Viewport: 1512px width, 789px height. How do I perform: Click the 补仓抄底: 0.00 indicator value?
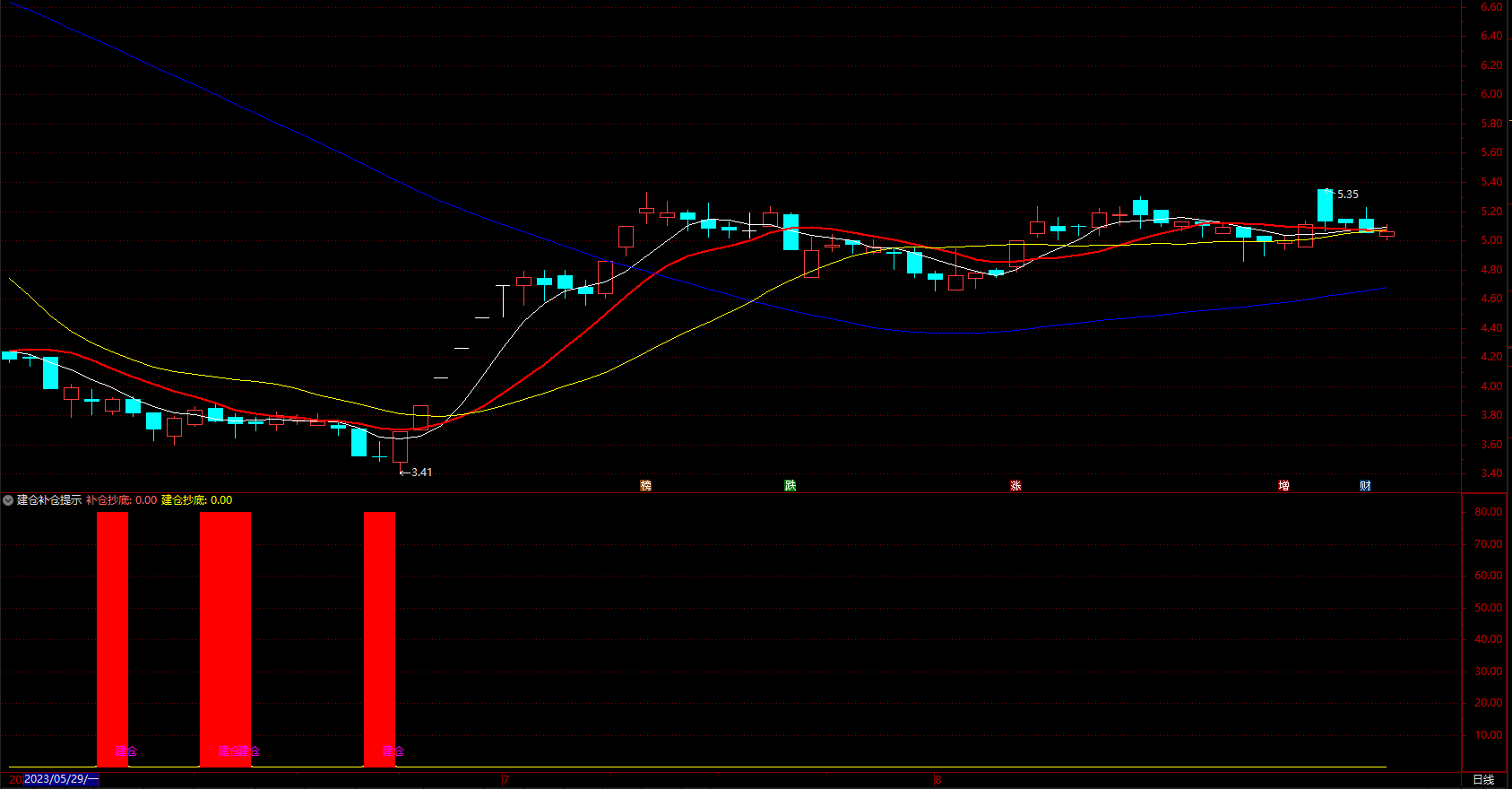[122, 500]
